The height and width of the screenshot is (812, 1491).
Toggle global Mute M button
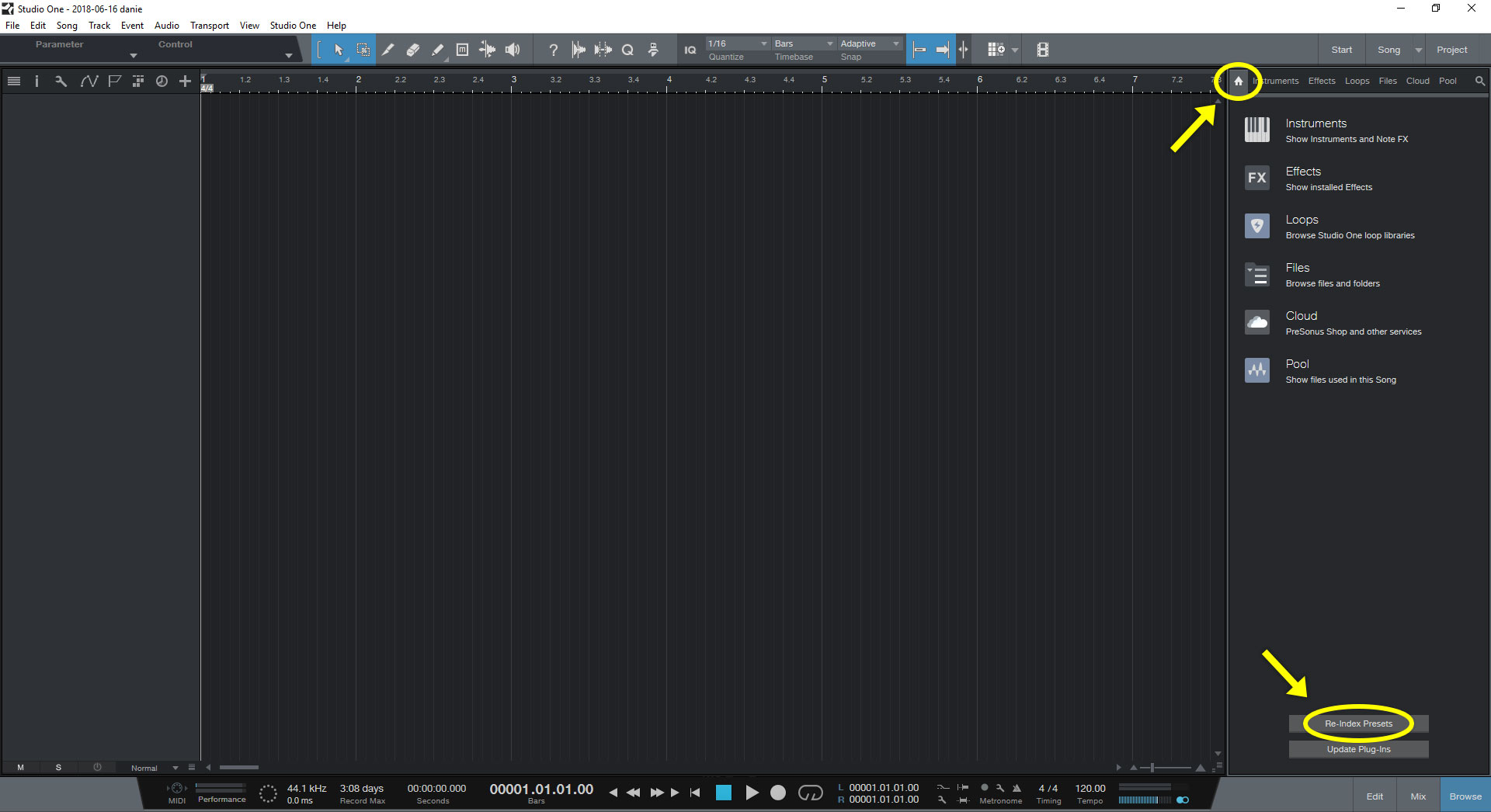[20, 767]
